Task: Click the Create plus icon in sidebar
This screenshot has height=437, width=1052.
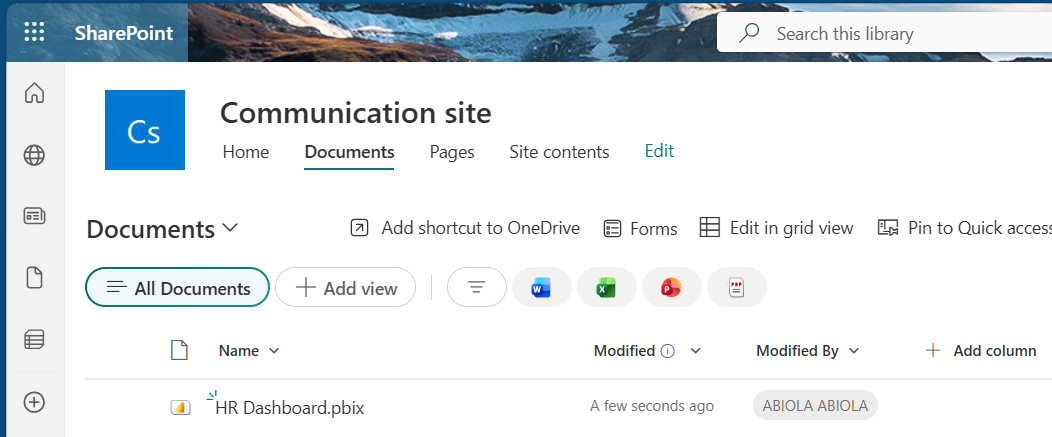Action: coord(34,402)
